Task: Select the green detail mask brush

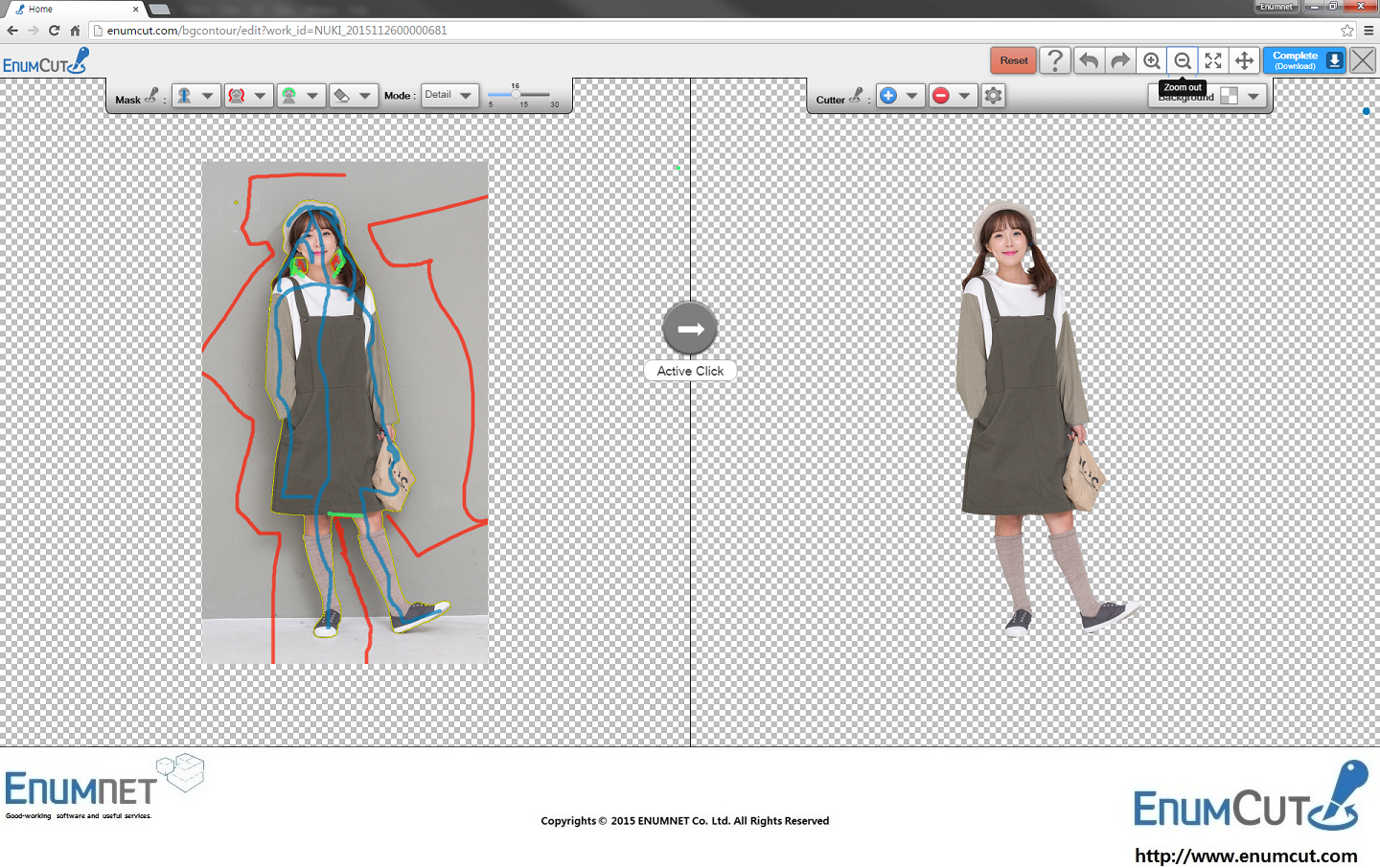Action: tap(288, 96)
